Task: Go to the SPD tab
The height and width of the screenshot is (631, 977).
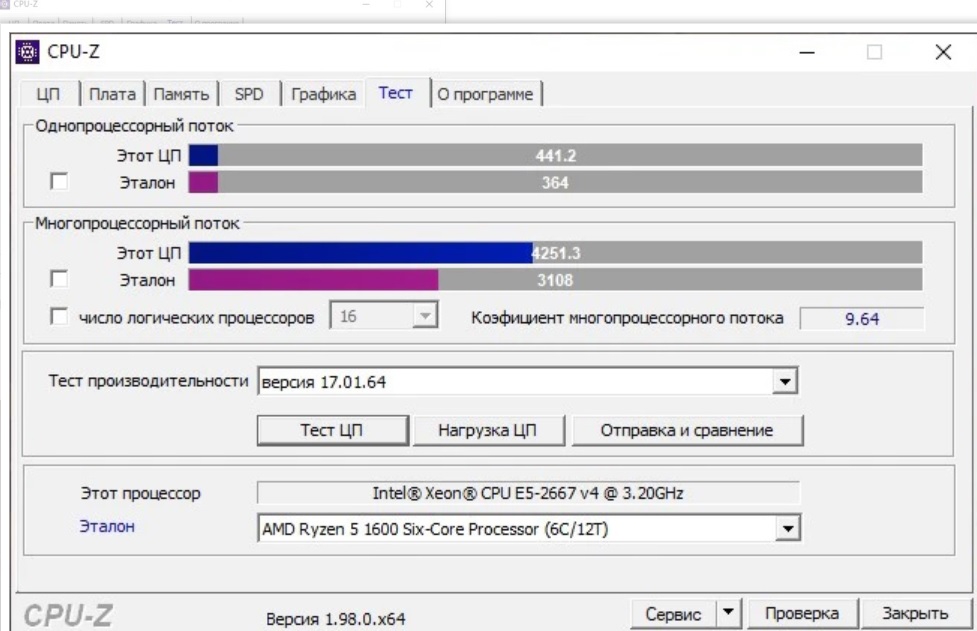Action: coord(249,94)
